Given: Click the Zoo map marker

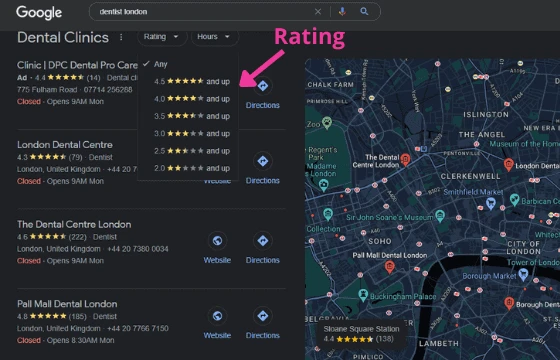Looking at the screenshot, I should click(327, 122).
